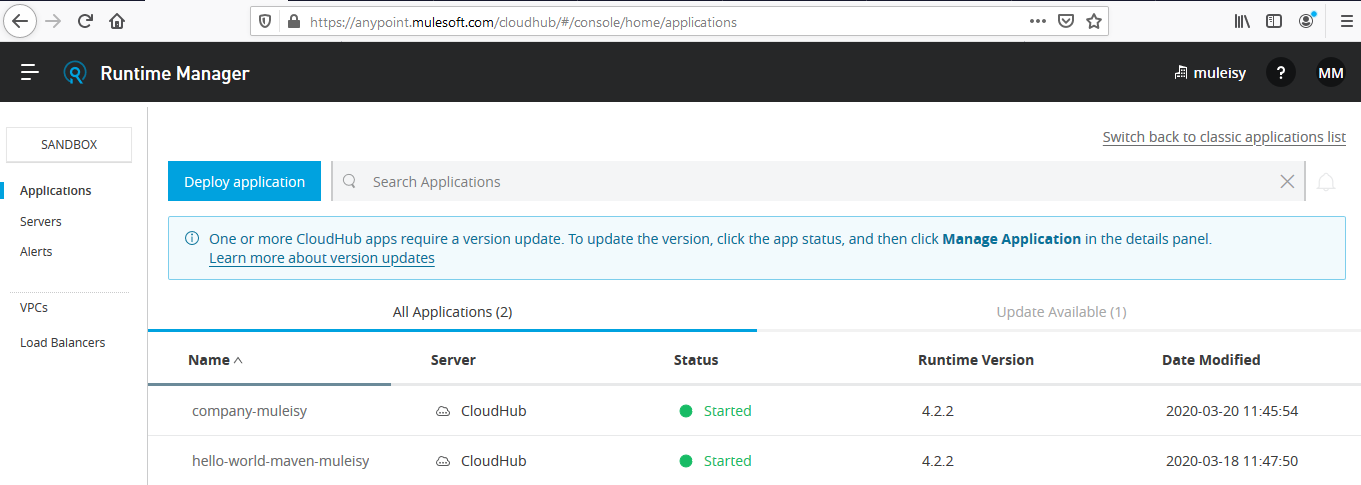The width and height of the screenshot is (1361, 485).
Task: Open the notifications bell
Action: click(1326, 182)
